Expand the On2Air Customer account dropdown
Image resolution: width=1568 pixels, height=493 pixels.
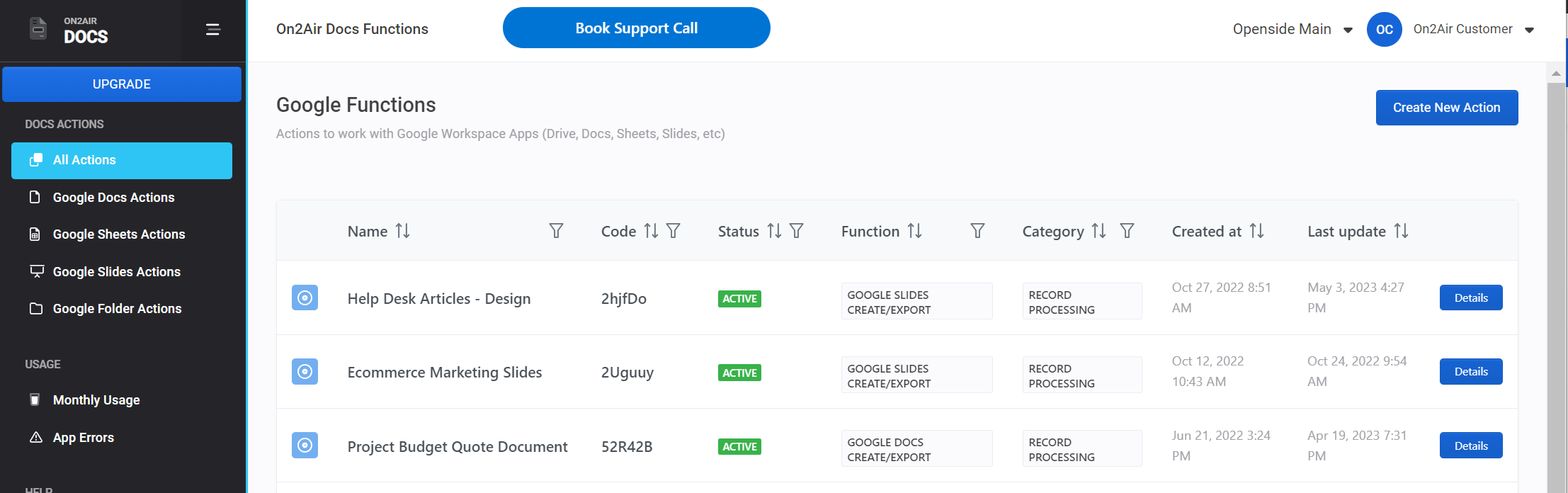pyautogui.click(x=1473, y=29)
